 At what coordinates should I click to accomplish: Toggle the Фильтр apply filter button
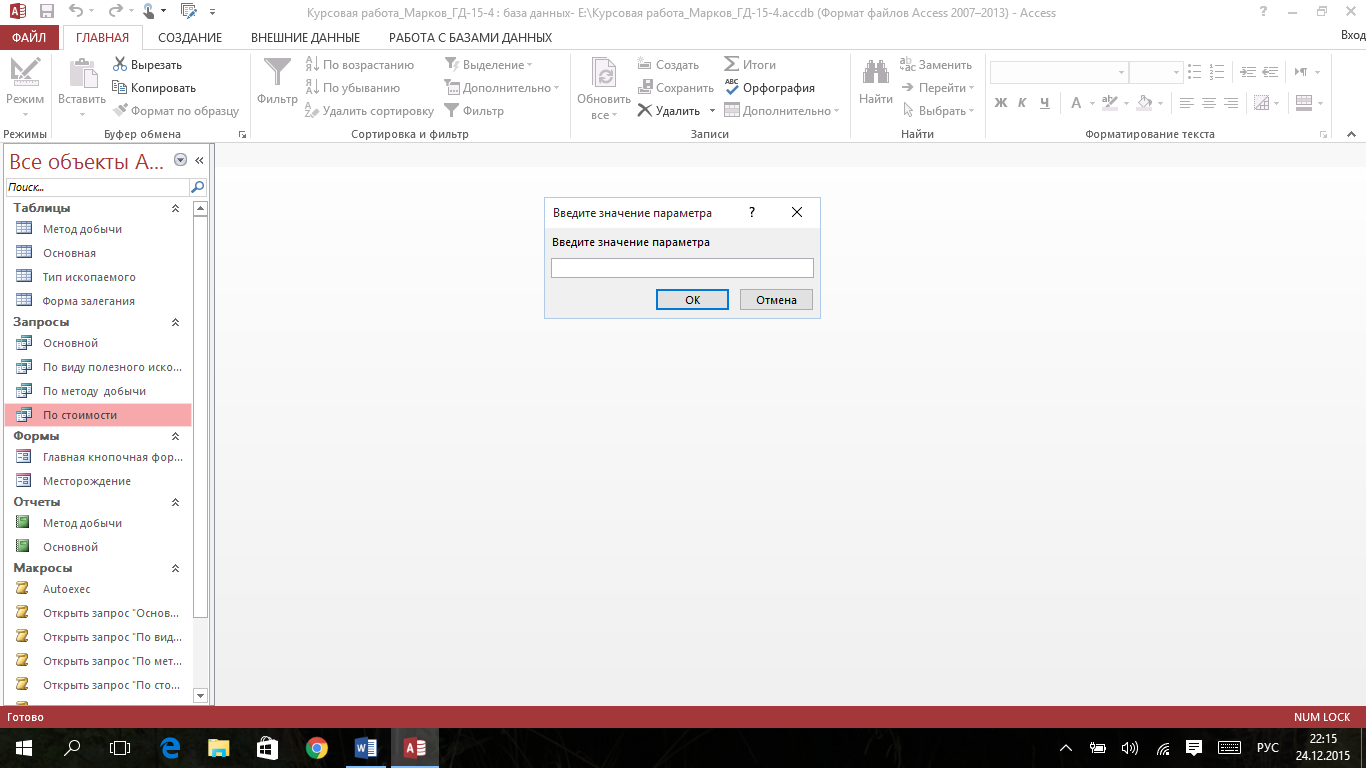pyautogui.click(x=474, y=111)
